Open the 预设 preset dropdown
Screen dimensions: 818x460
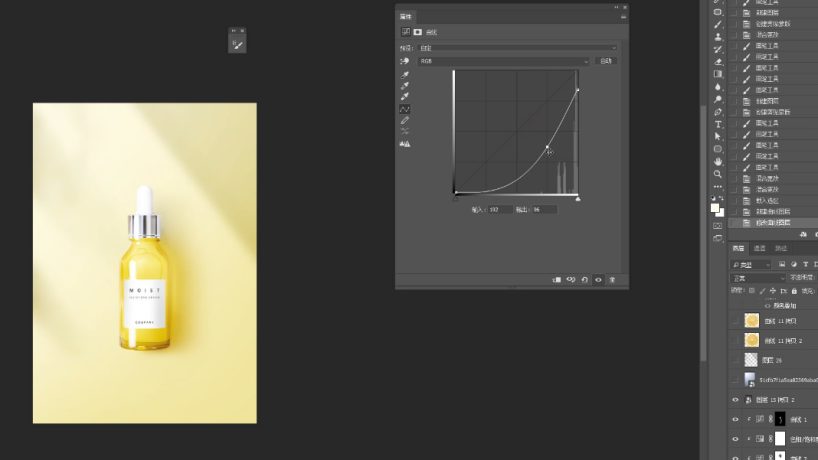(x=518, y=48)
